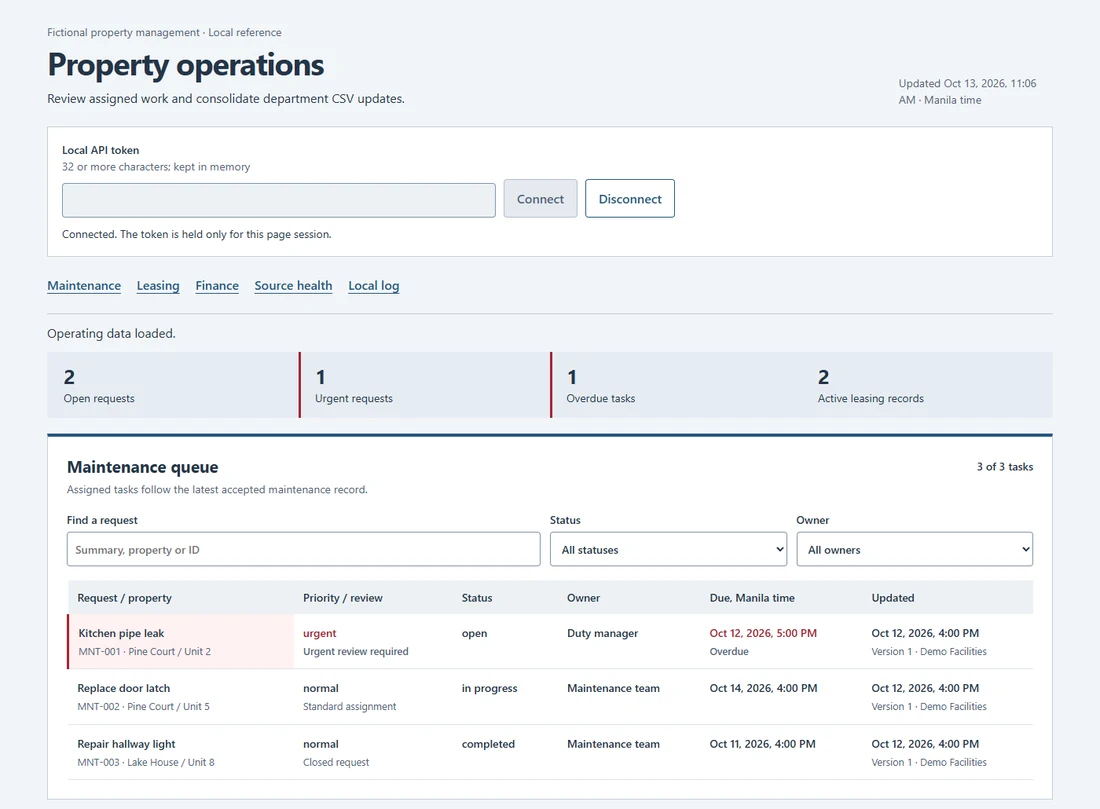
Task: Click the Duty manager owner cell
Action: tap(603, 633)
